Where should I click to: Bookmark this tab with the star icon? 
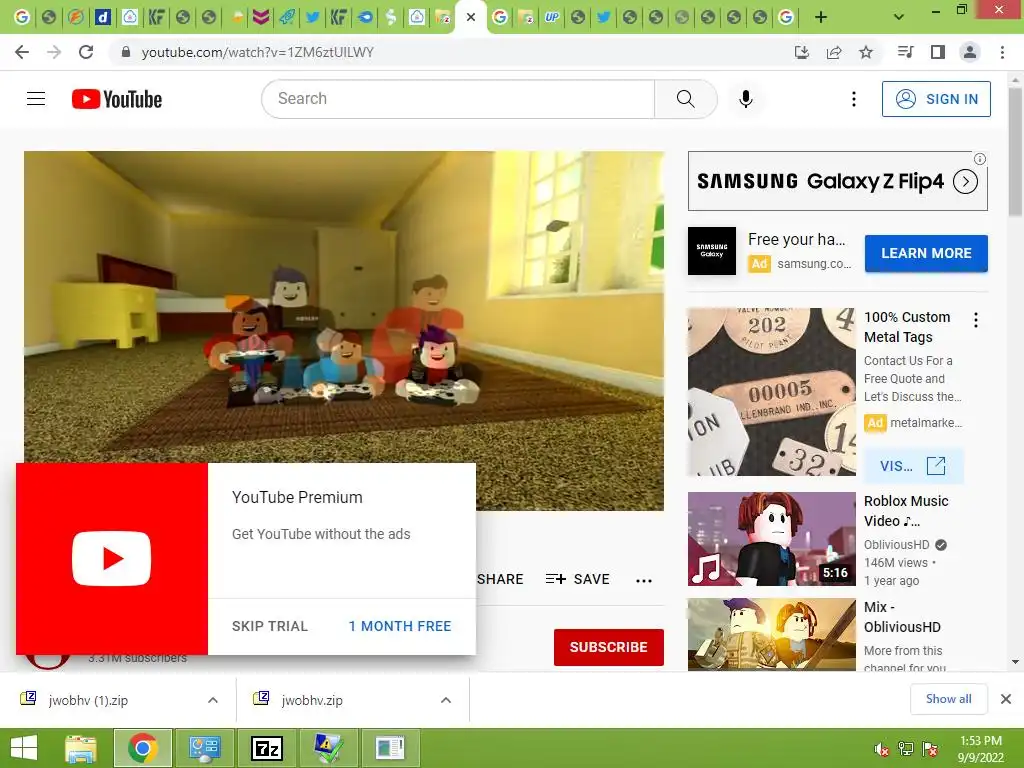pyautogui.click(x=866, y=52)
